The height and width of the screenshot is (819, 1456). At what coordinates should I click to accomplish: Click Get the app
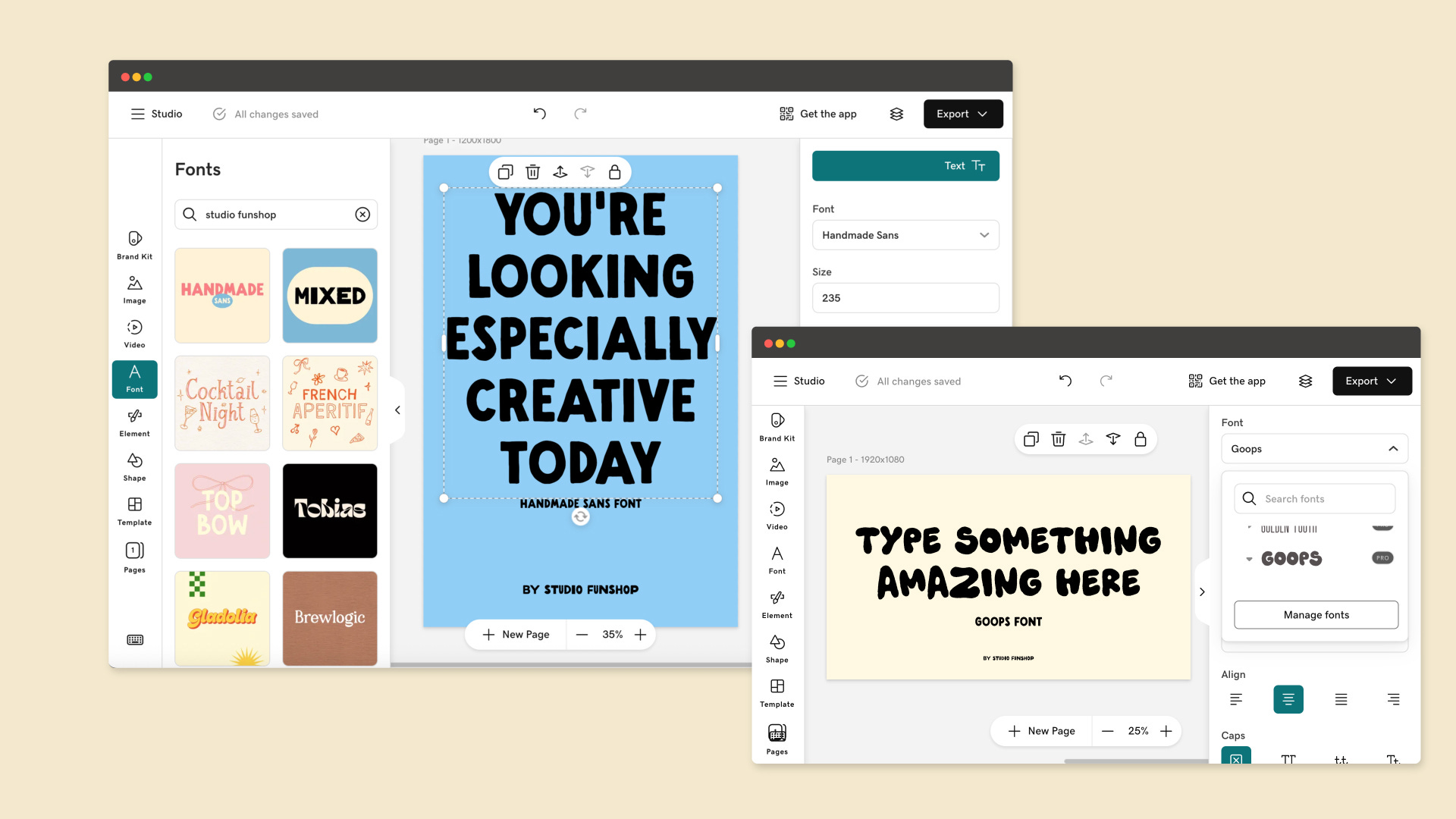point(817,114)
